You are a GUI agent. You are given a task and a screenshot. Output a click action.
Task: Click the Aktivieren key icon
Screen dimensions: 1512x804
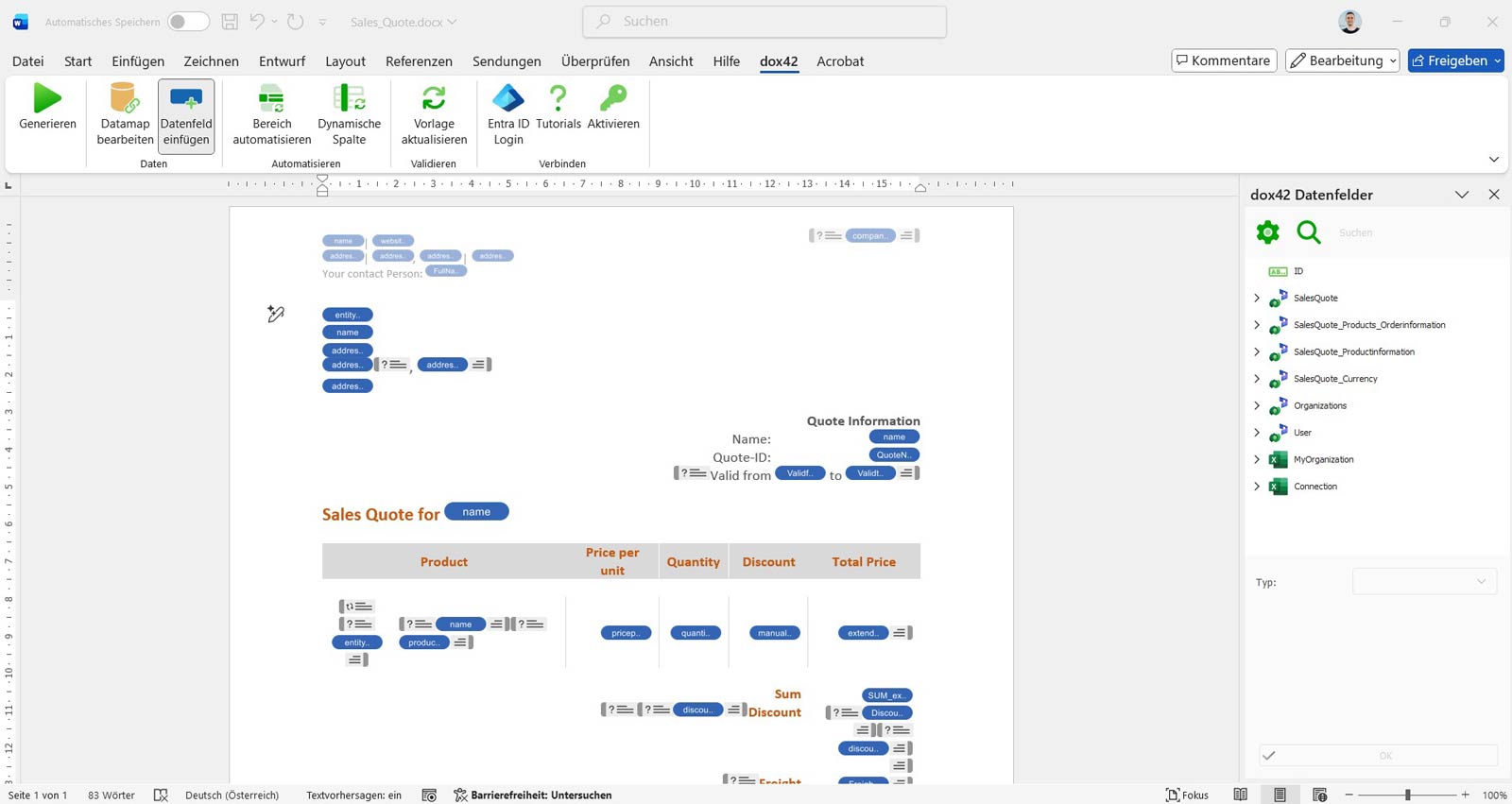pos(613,98)
